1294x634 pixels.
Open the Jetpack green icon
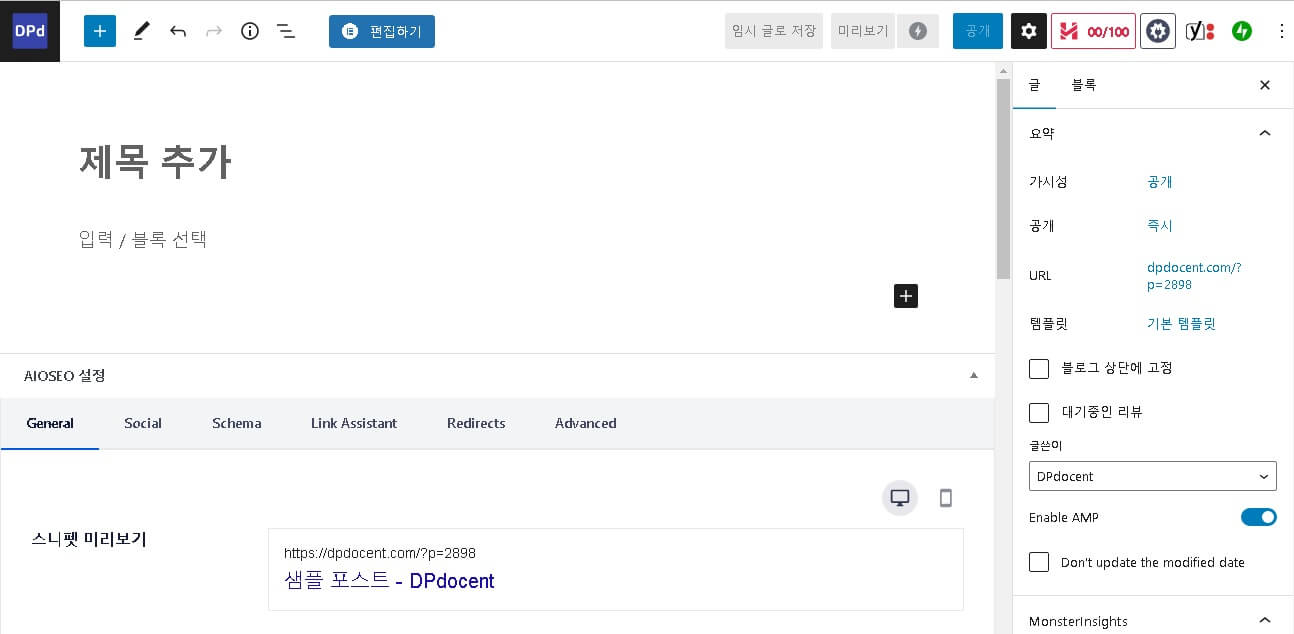pos(1242,31)
